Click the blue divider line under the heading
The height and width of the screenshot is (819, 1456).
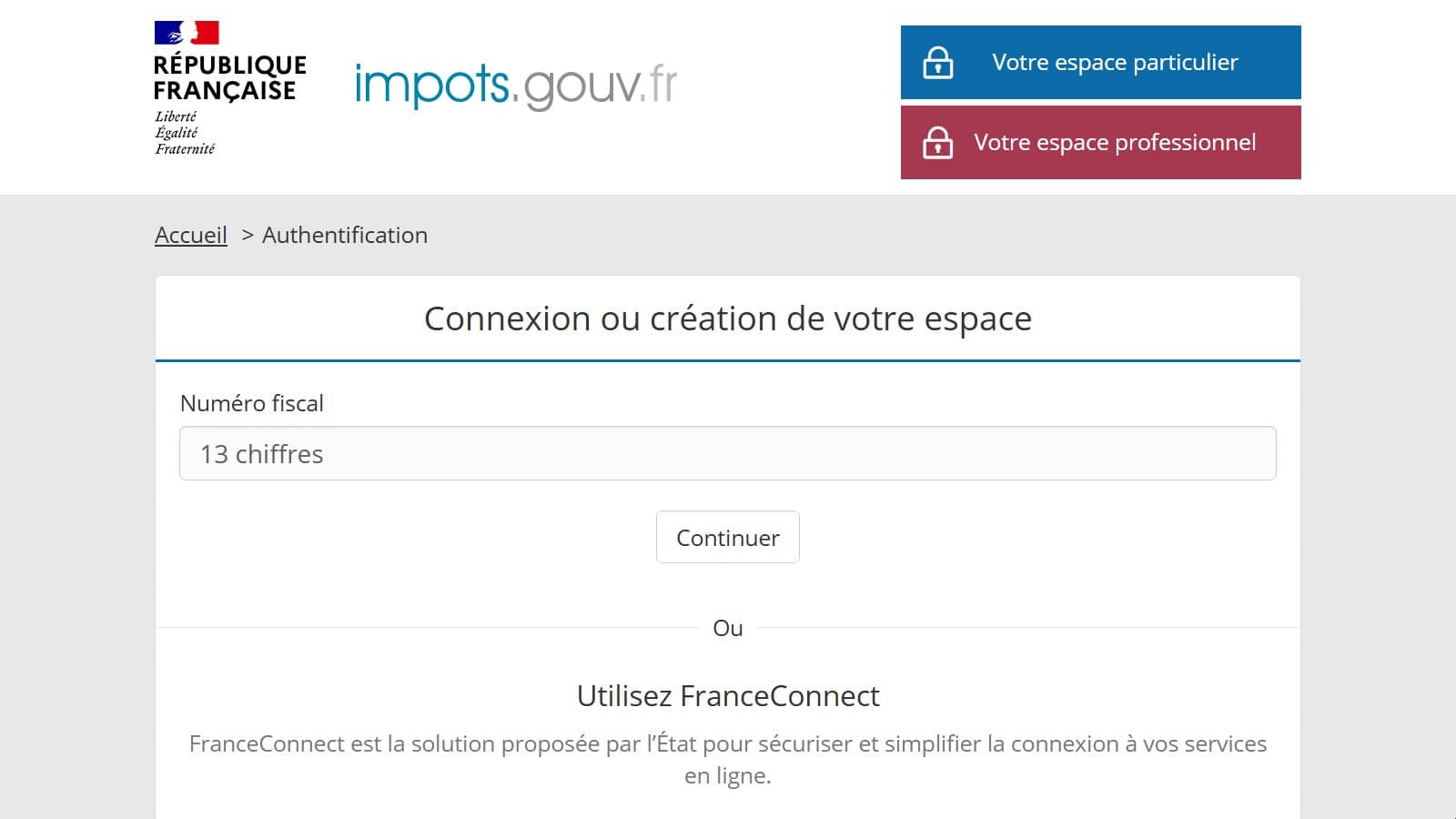pos(728,360)
